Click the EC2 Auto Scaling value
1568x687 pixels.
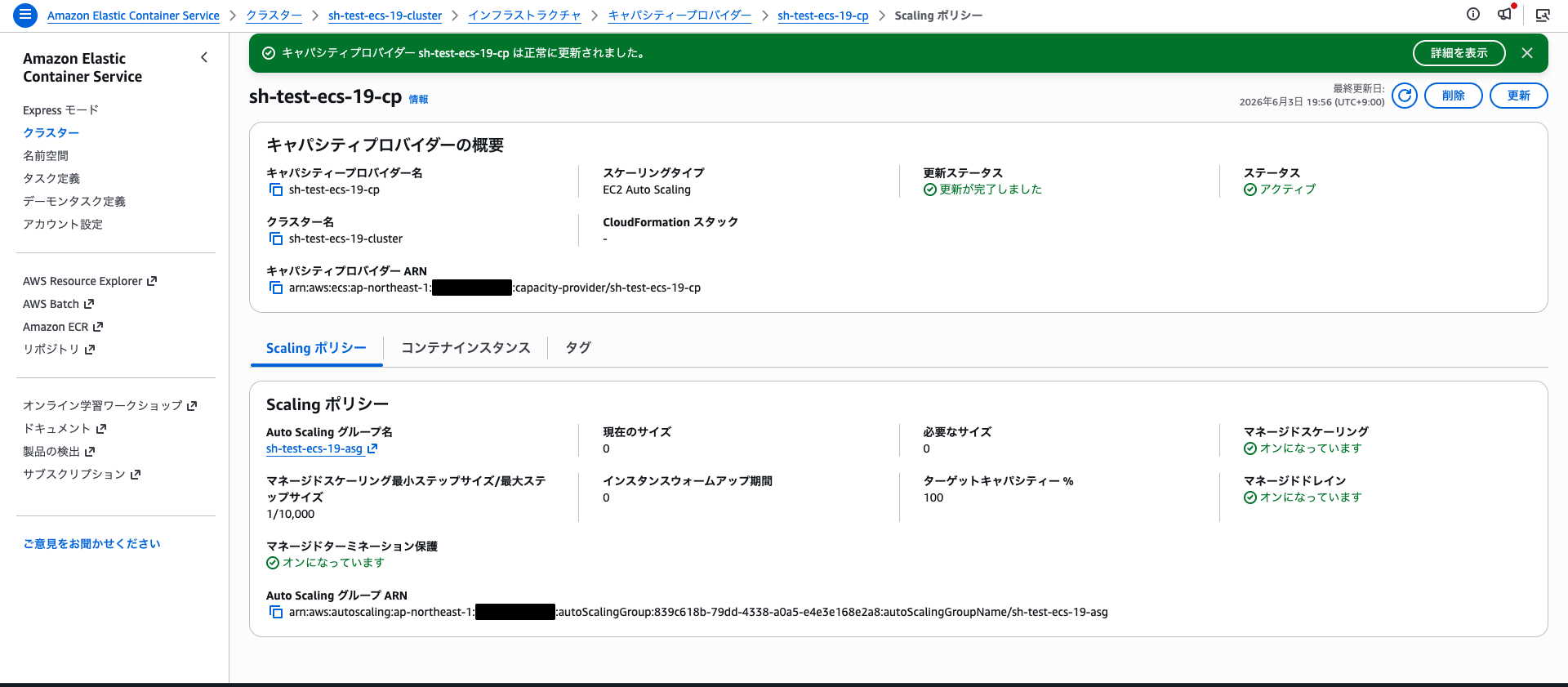647,190
